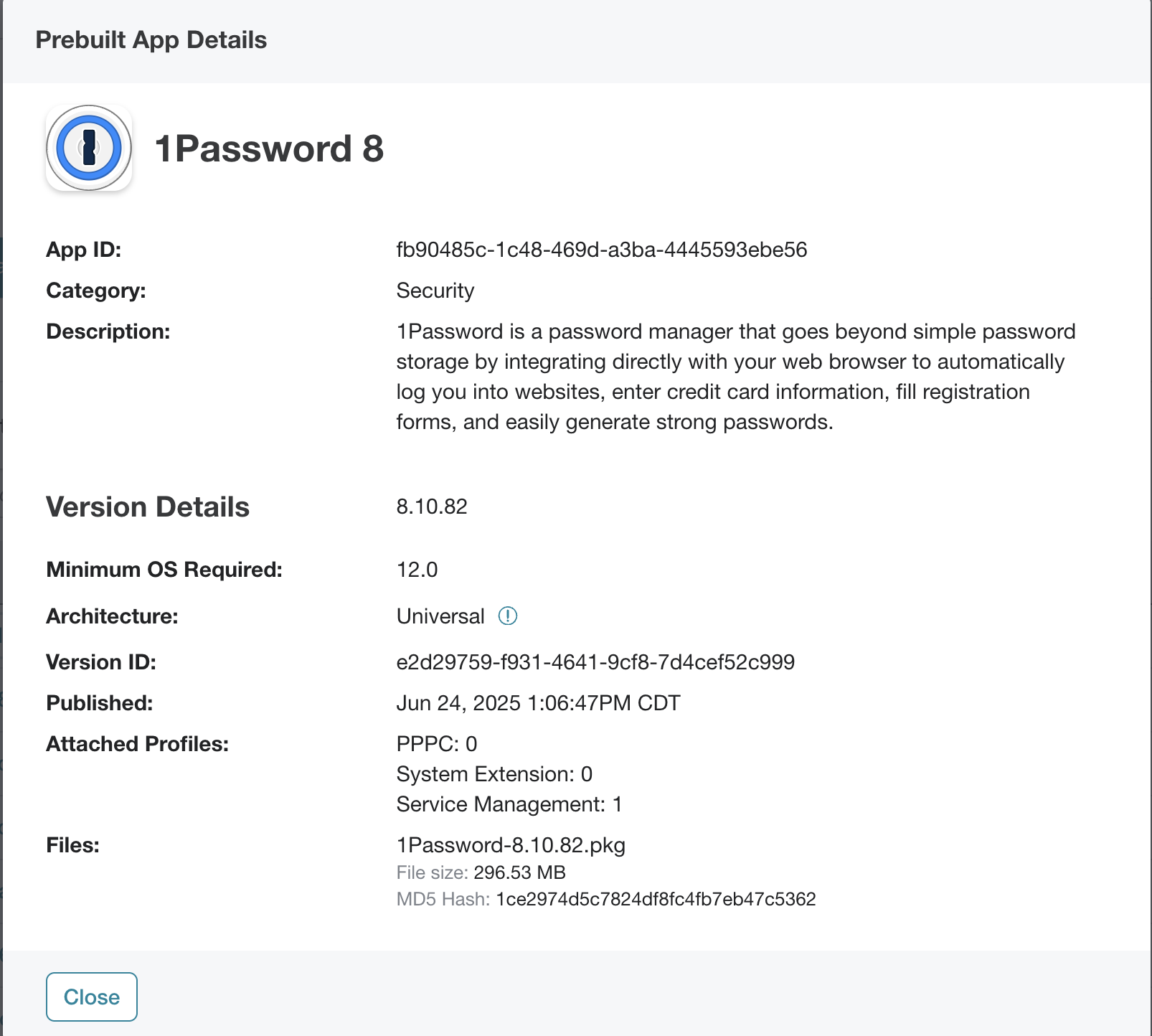
Task: Click the Security category value
Action: 435,291
